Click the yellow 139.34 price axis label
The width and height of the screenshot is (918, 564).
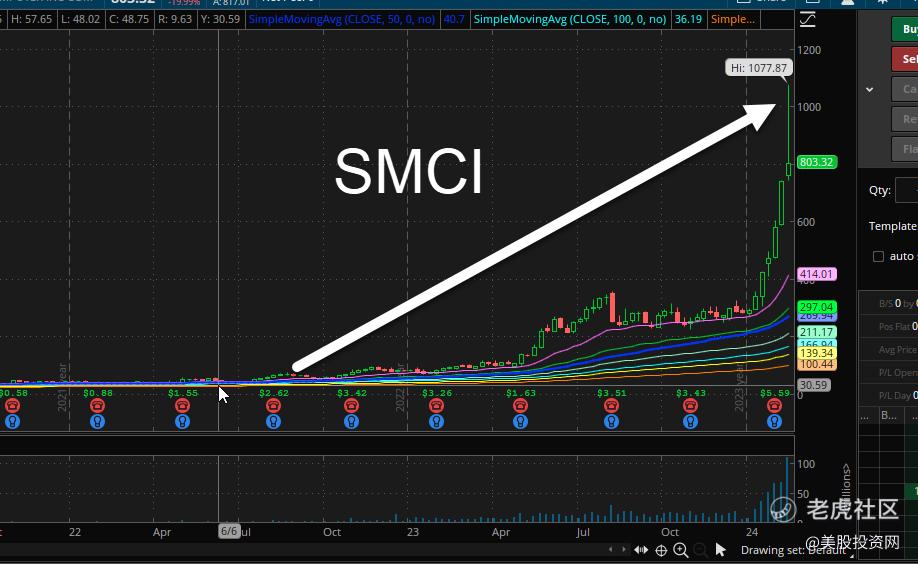(817, 353)
